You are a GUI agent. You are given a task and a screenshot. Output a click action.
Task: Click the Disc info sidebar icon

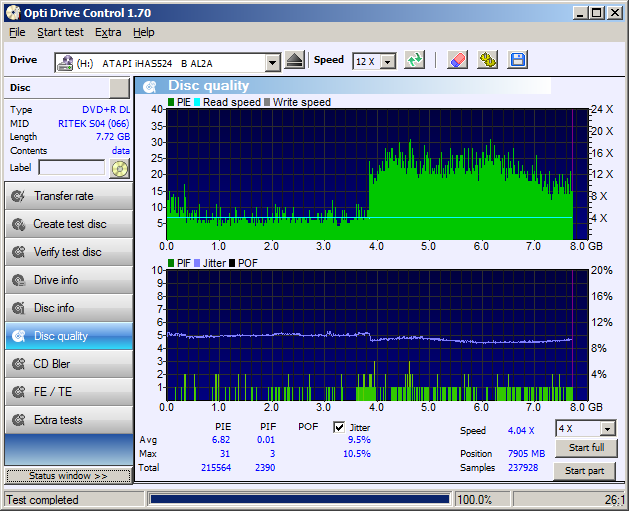(x=18, y=308)
